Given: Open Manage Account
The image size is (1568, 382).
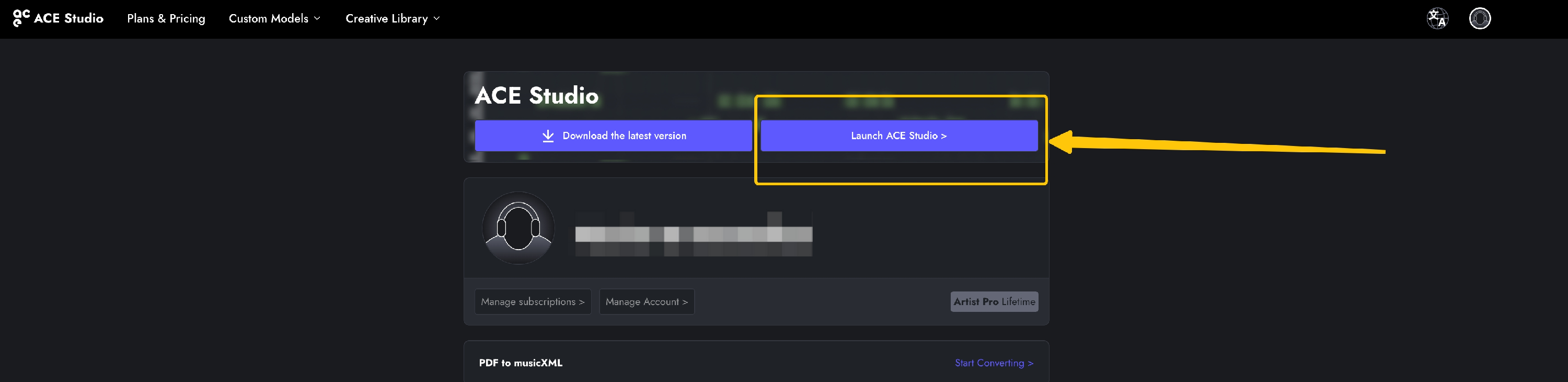Looking at the screenshot, I should [647, 301].
